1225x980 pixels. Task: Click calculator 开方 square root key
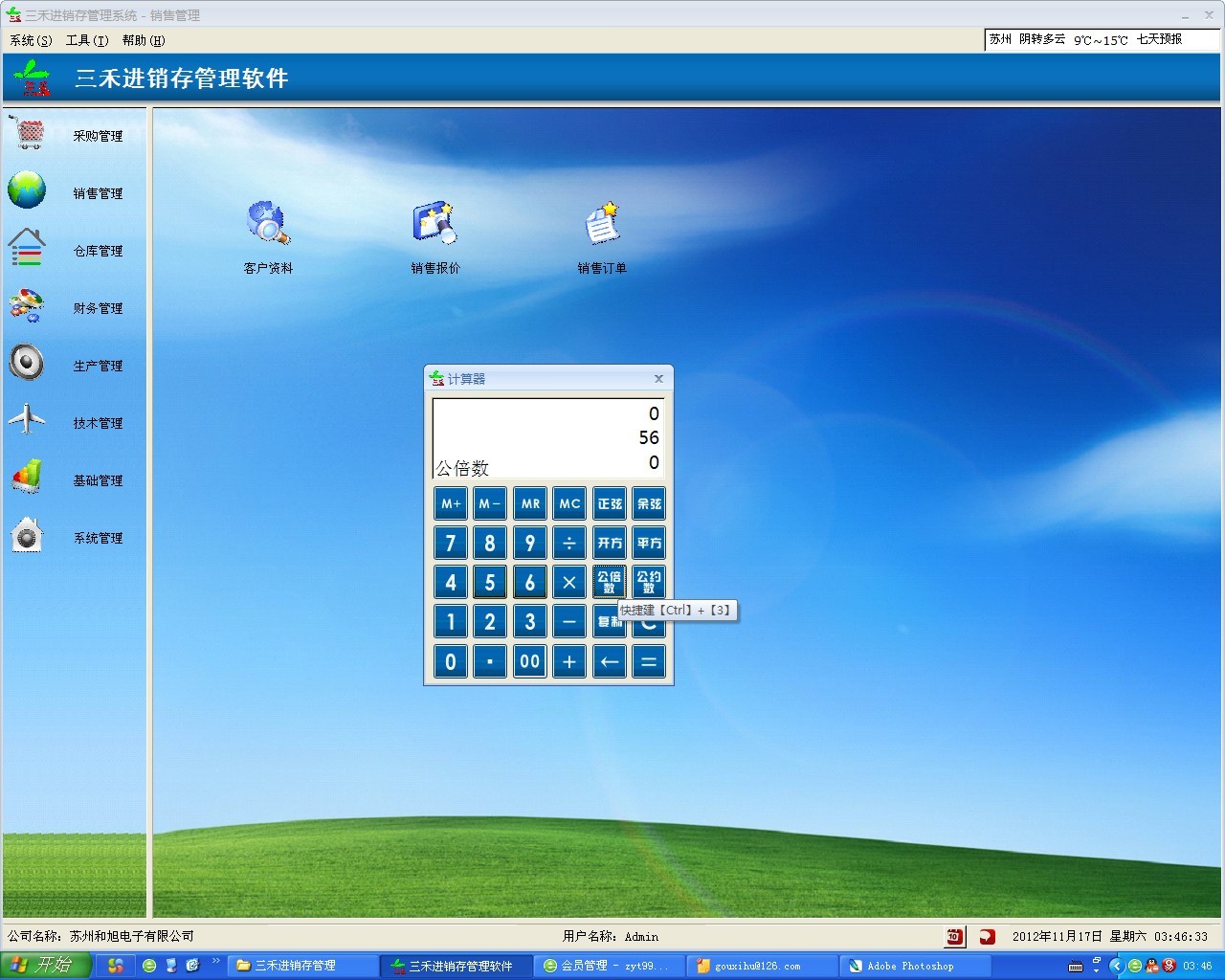tap(610, 543)
